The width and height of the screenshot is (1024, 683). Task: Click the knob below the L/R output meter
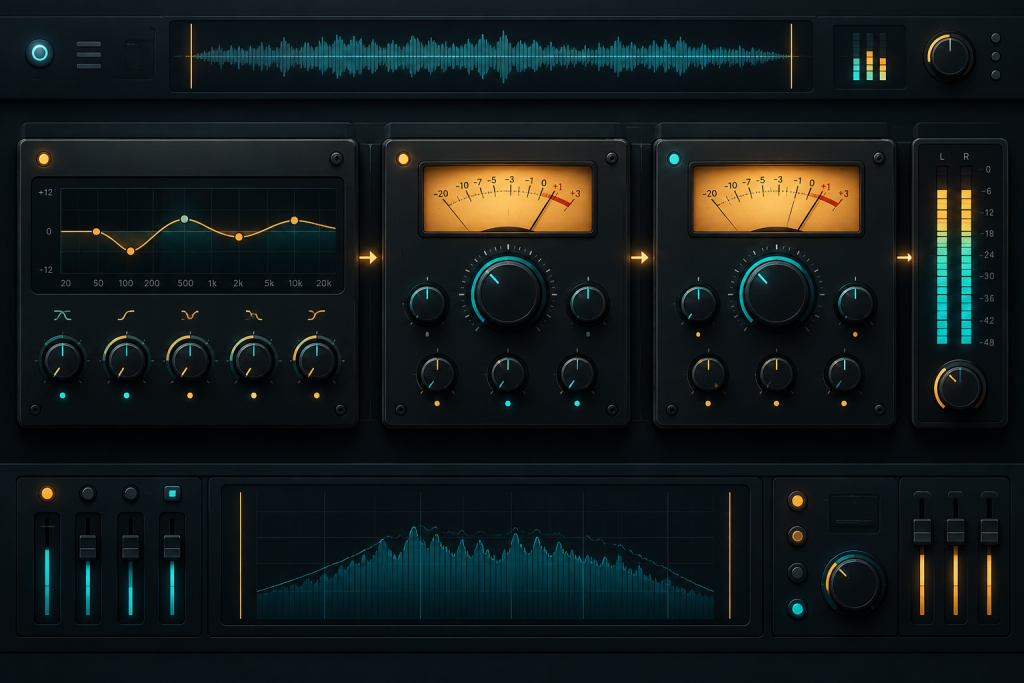(959, 387)
